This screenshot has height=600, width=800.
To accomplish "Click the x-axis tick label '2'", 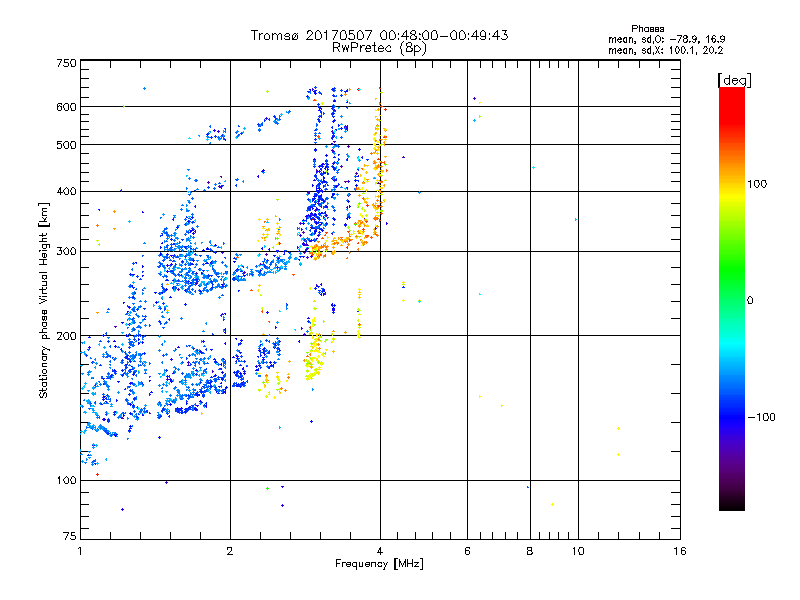I will pyautogui.click(x=230, y=551).
